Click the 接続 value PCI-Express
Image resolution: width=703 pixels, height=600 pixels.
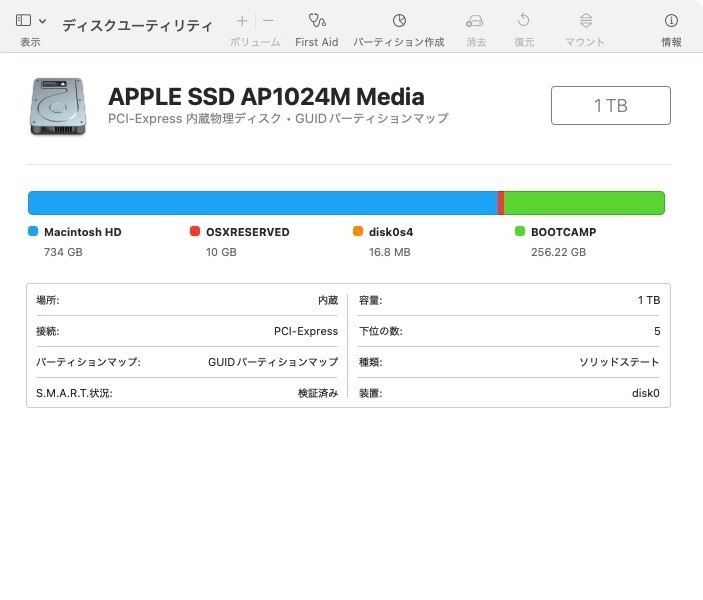point(306,331)
